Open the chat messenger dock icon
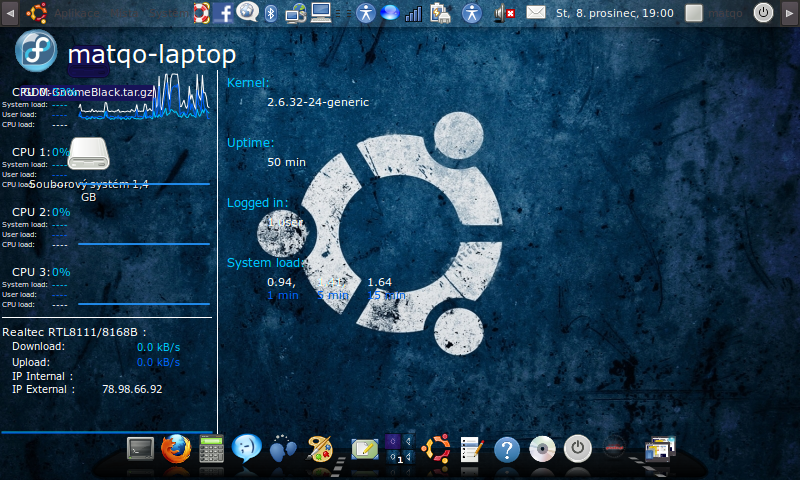This screenshot has width=800, height=480. pos(247,447)
